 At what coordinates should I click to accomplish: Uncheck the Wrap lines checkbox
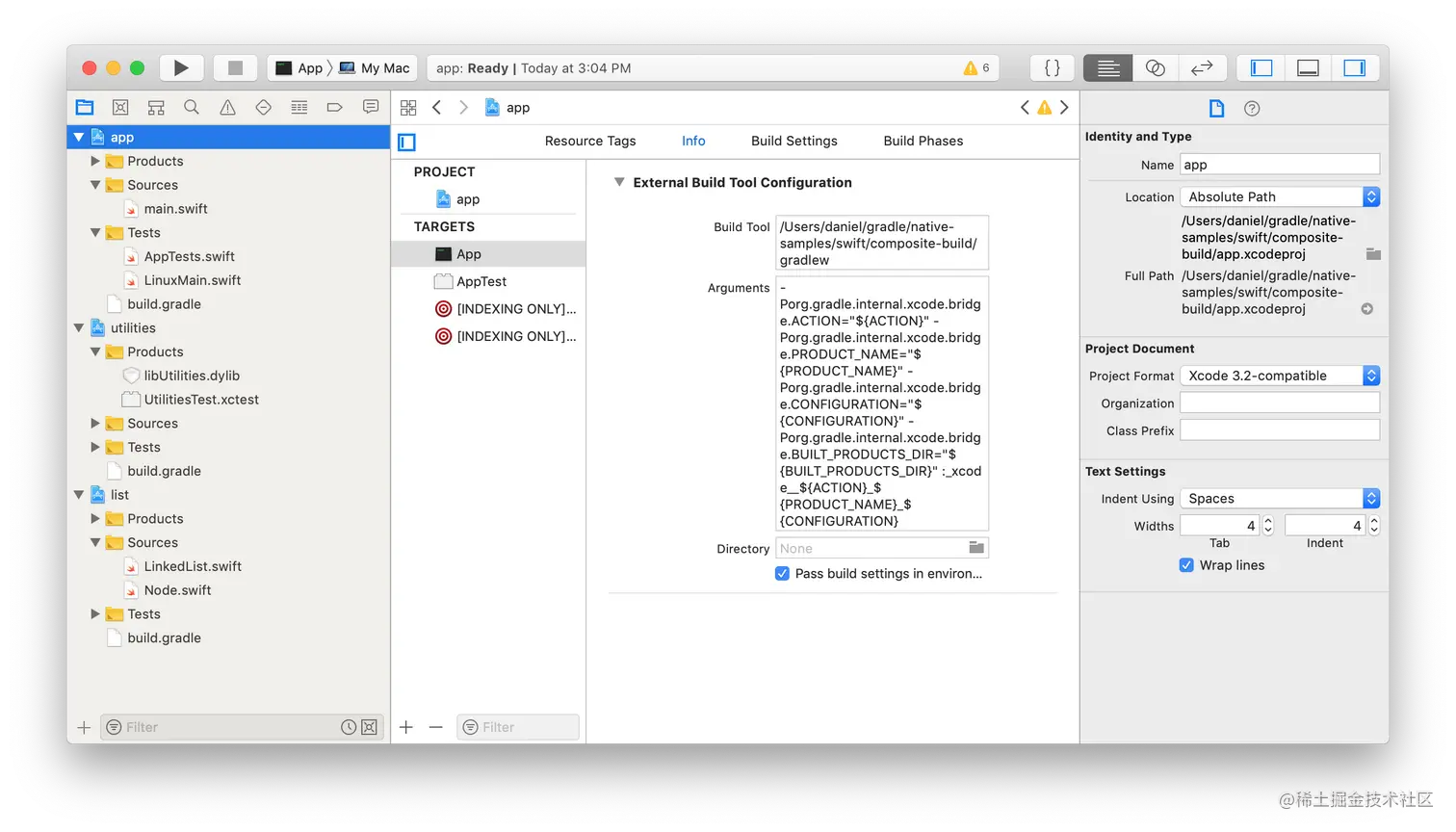pyautogui.click(x=1186, y=565)
